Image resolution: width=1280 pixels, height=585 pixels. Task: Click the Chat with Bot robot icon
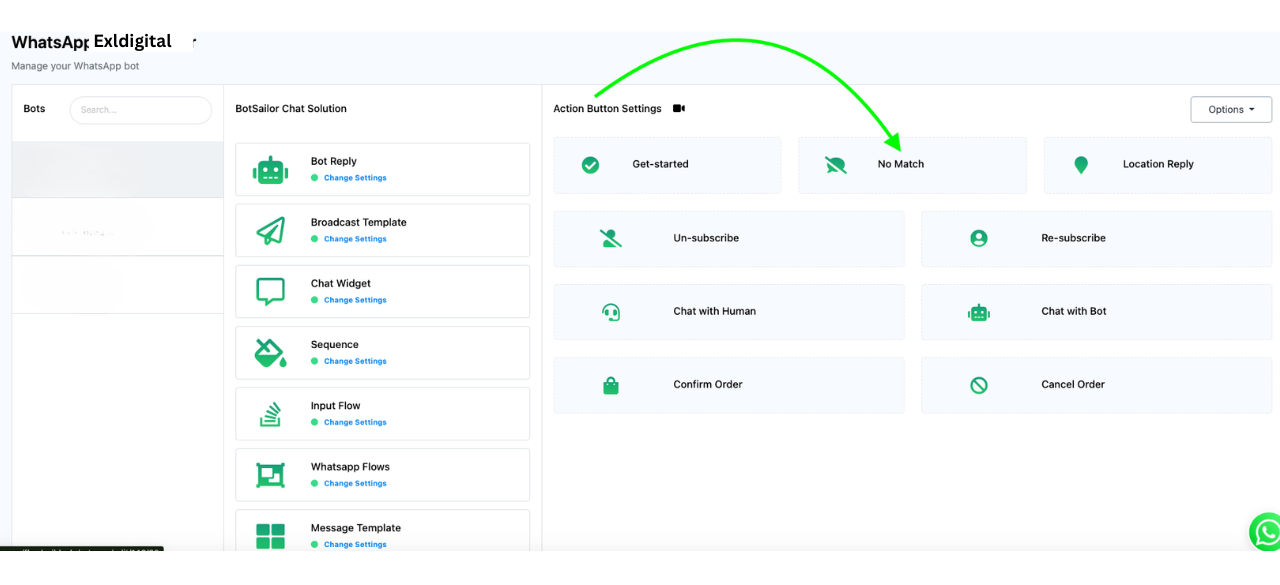pos(979,312)
